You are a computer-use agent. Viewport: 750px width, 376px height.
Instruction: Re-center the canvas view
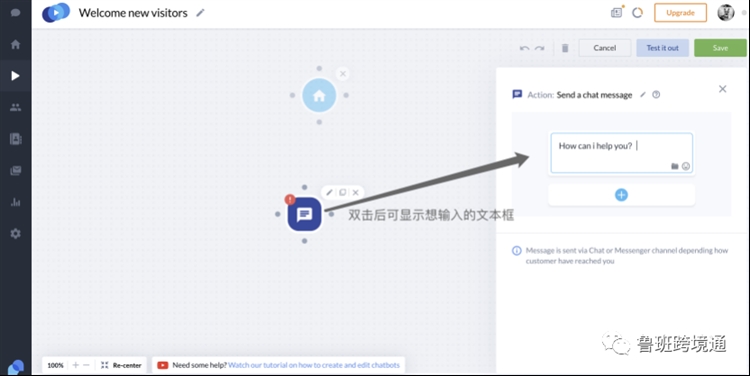[121, 365]
